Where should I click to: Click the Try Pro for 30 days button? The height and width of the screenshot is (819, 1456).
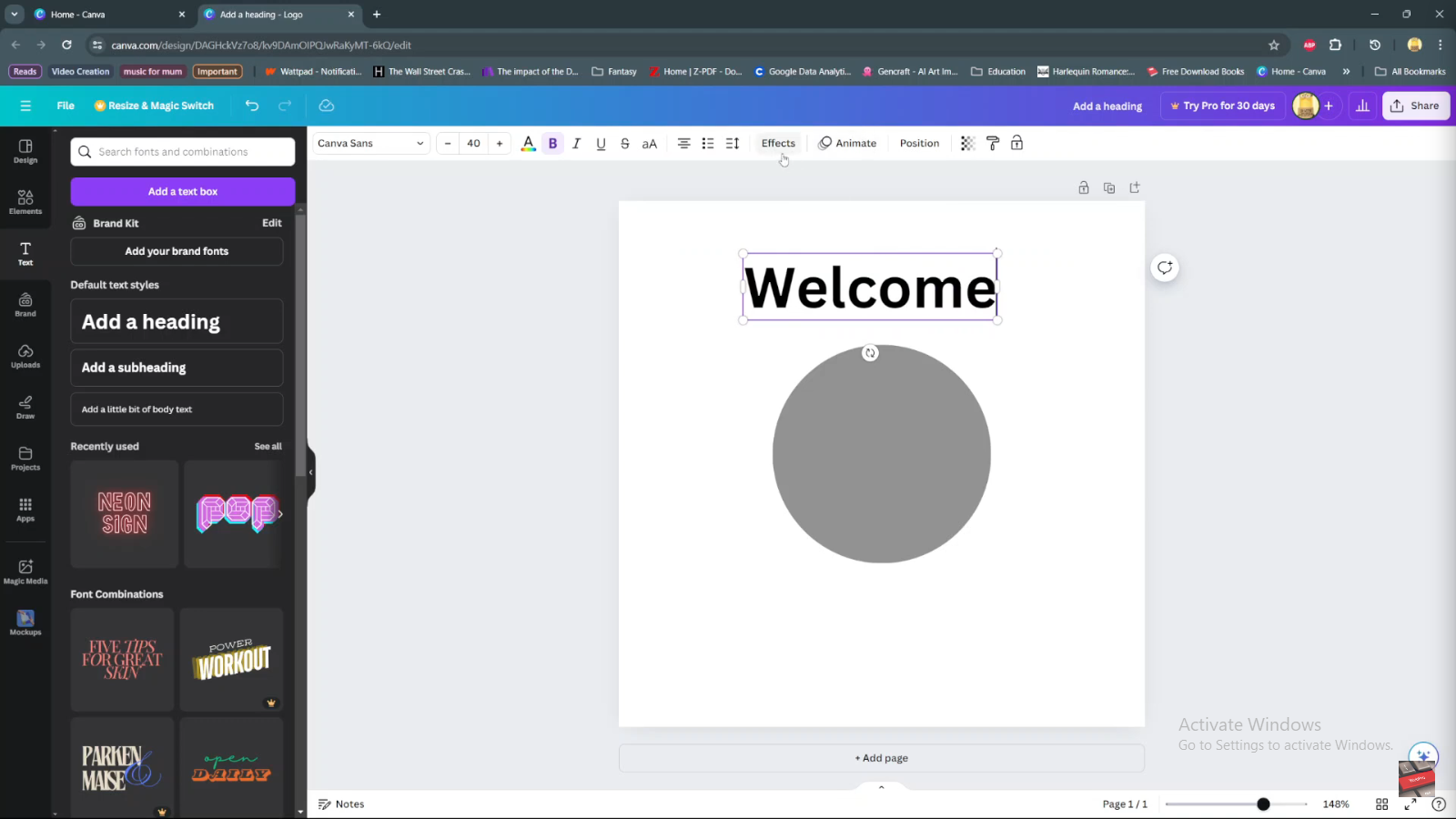[1222, 106]
